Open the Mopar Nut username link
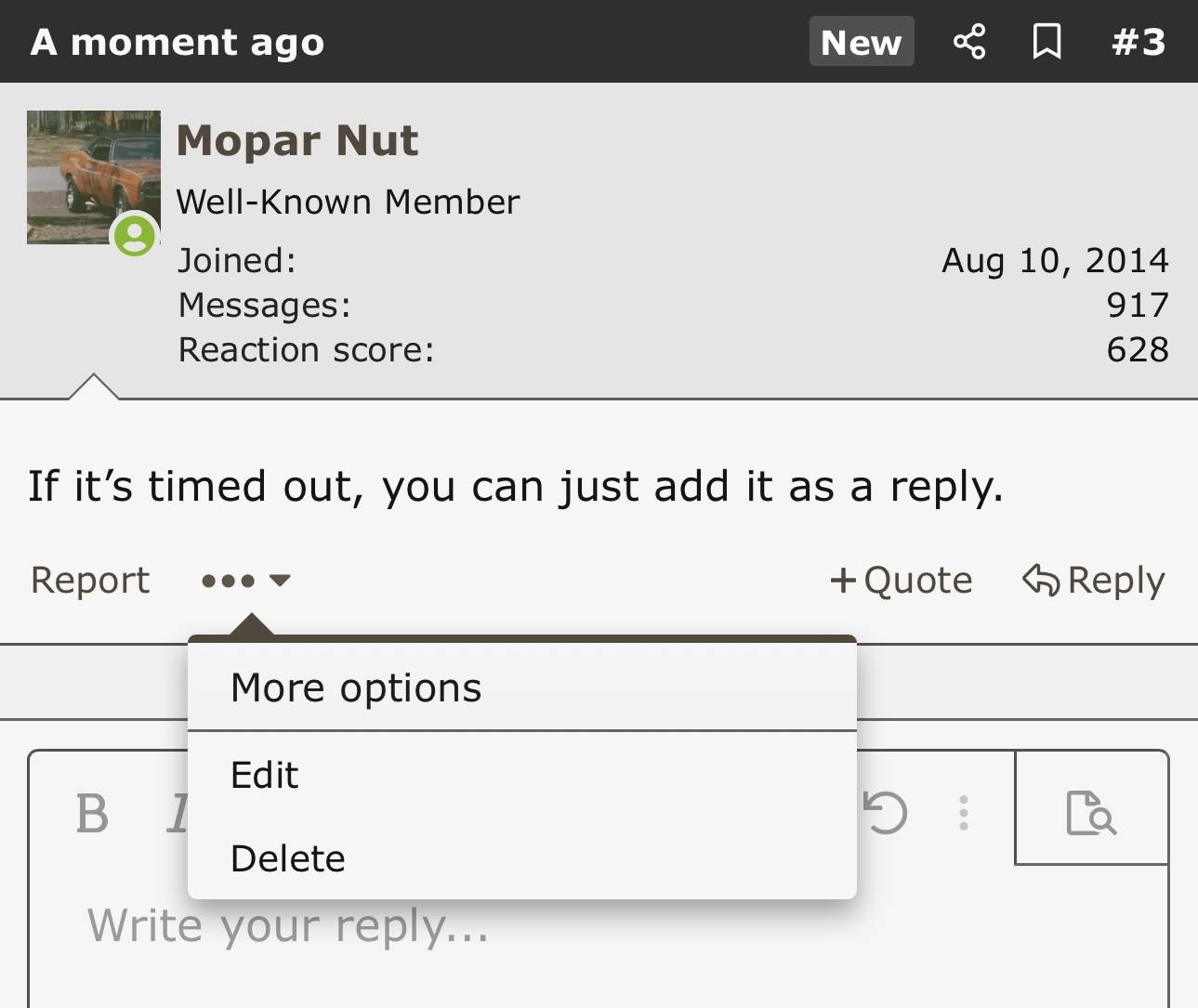 click(297, 140)
